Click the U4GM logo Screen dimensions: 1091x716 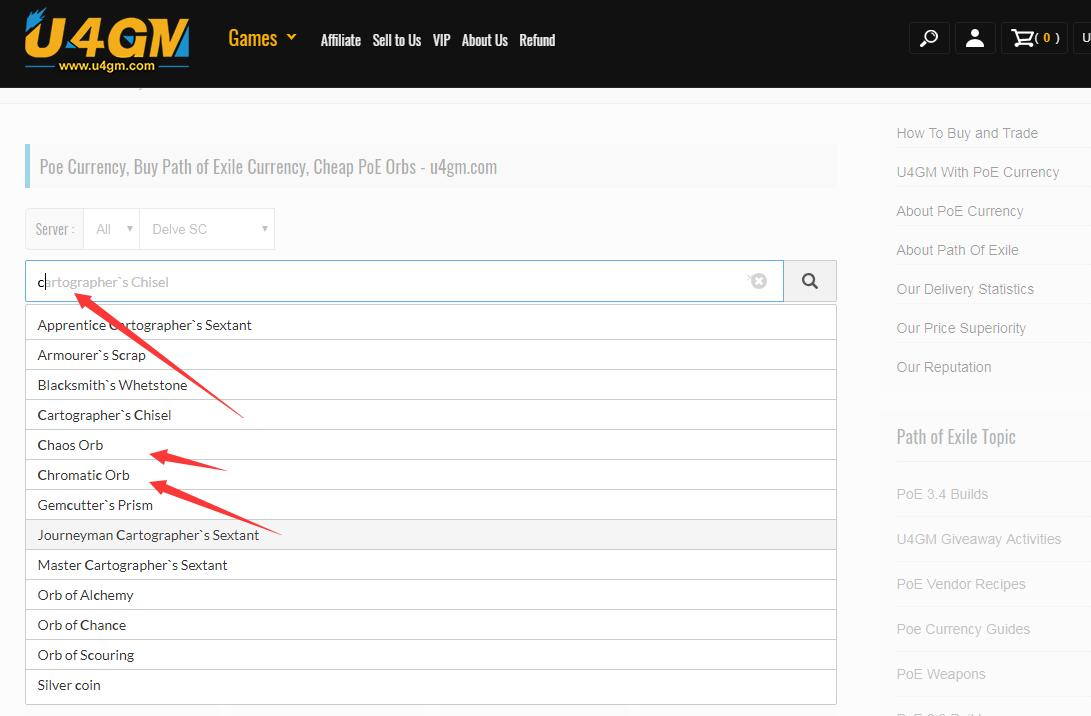(x=106, y=40)
